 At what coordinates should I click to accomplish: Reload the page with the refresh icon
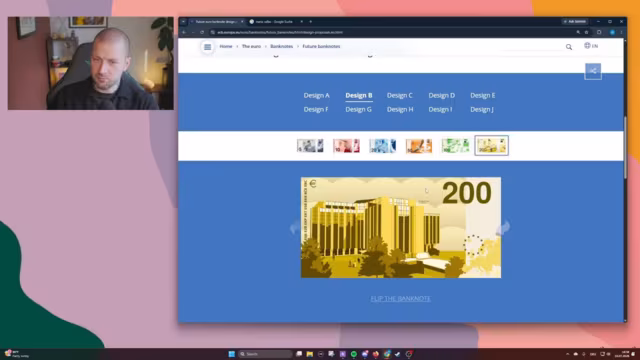coord(202,32)
